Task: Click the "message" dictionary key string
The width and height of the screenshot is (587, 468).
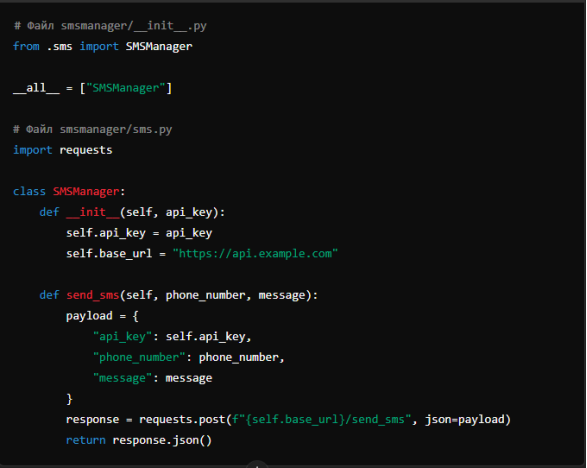Action: click(x=122, y=378)
